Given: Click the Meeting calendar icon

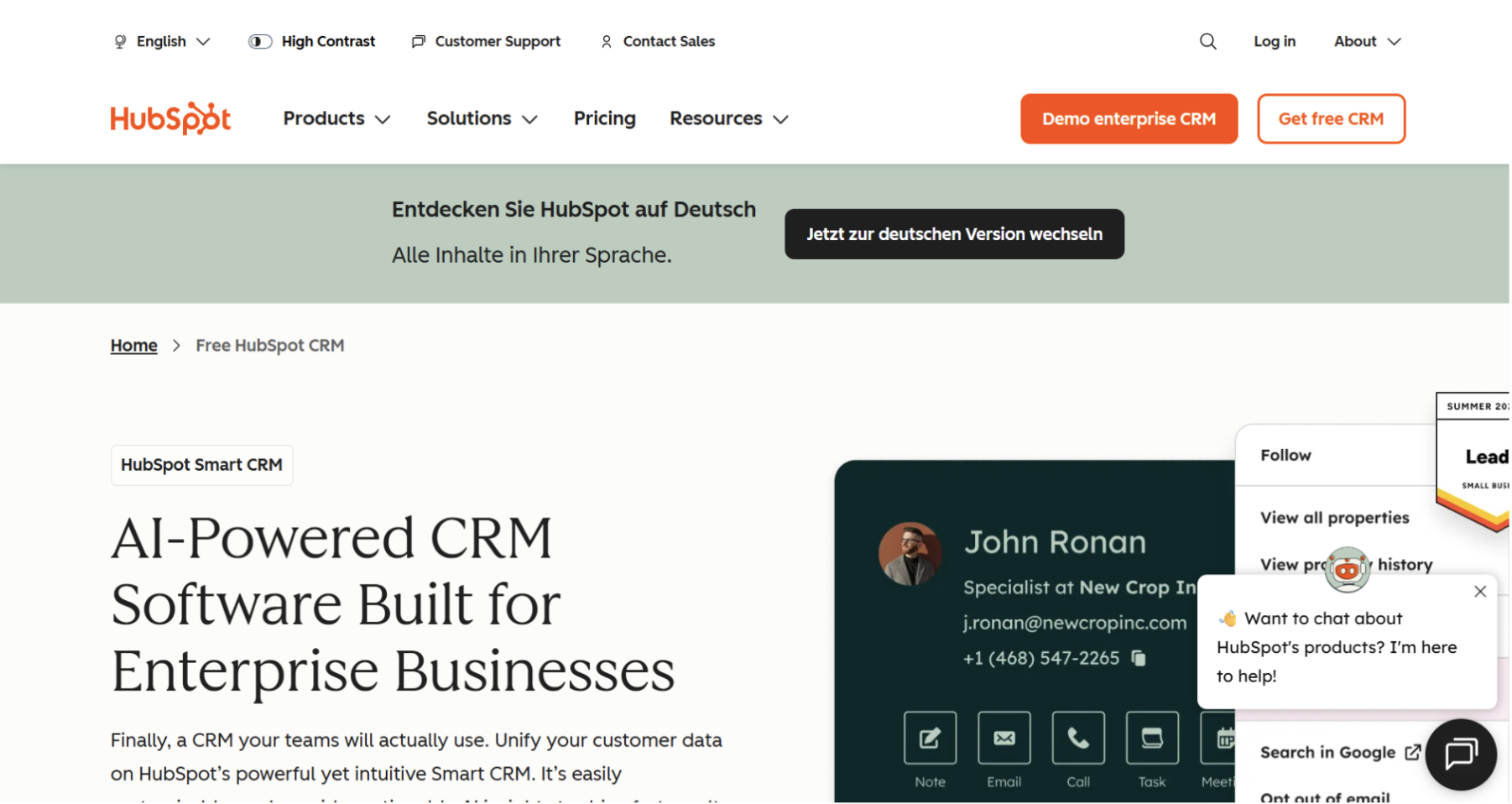Looking at the screenshot, I should click(1218, 738).
